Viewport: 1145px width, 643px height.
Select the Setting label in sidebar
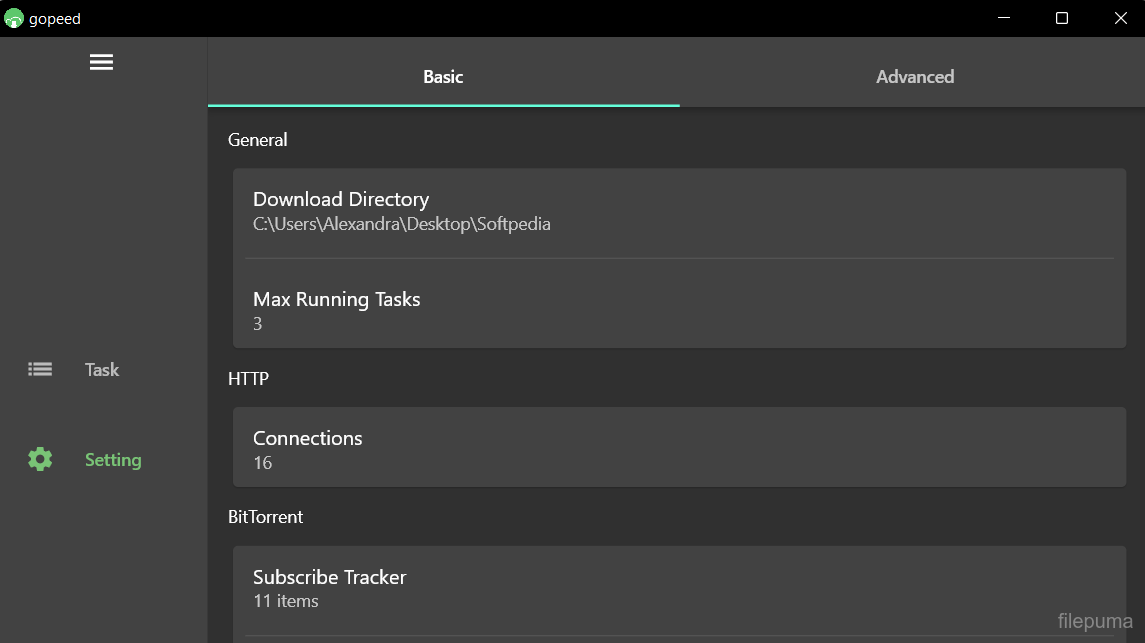click(x=113, y=460)
